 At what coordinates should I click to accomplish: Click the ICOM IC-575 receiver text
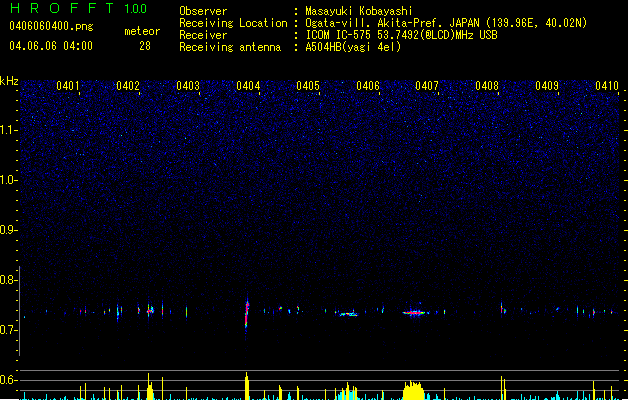click(401, 35)
